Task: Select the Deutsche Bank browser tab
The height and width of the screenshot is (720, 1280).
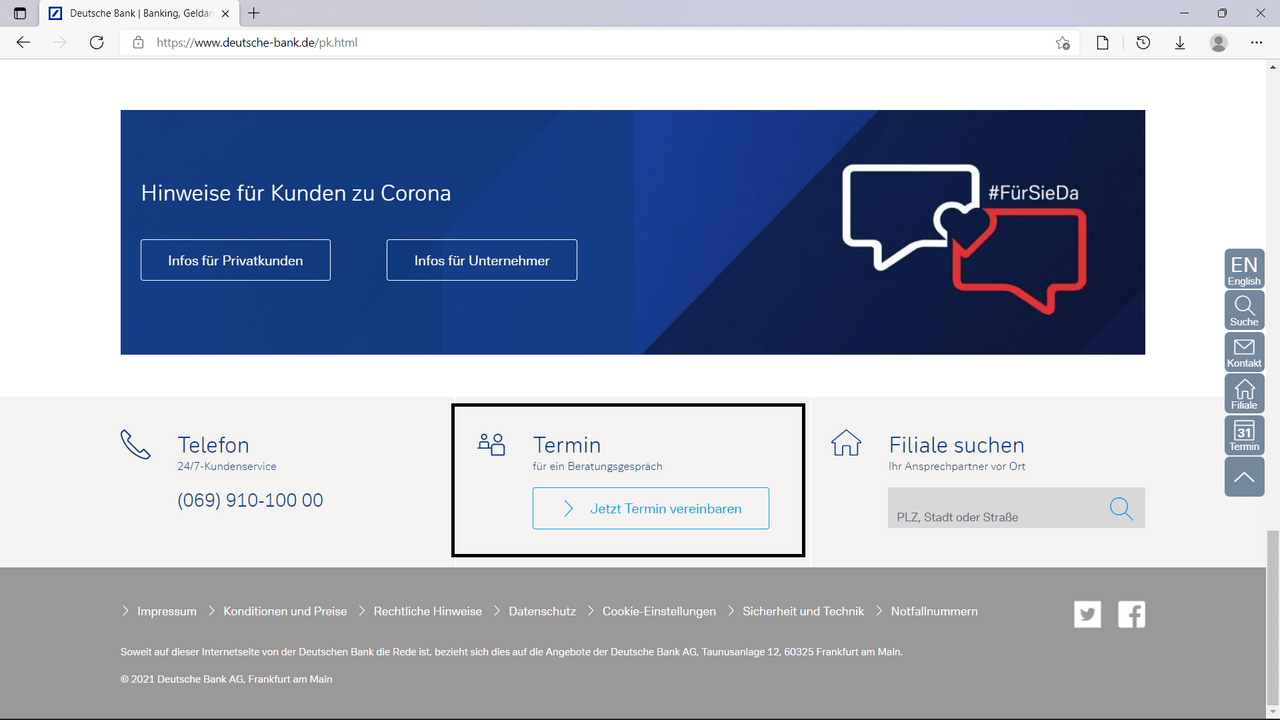Action: 138,13
